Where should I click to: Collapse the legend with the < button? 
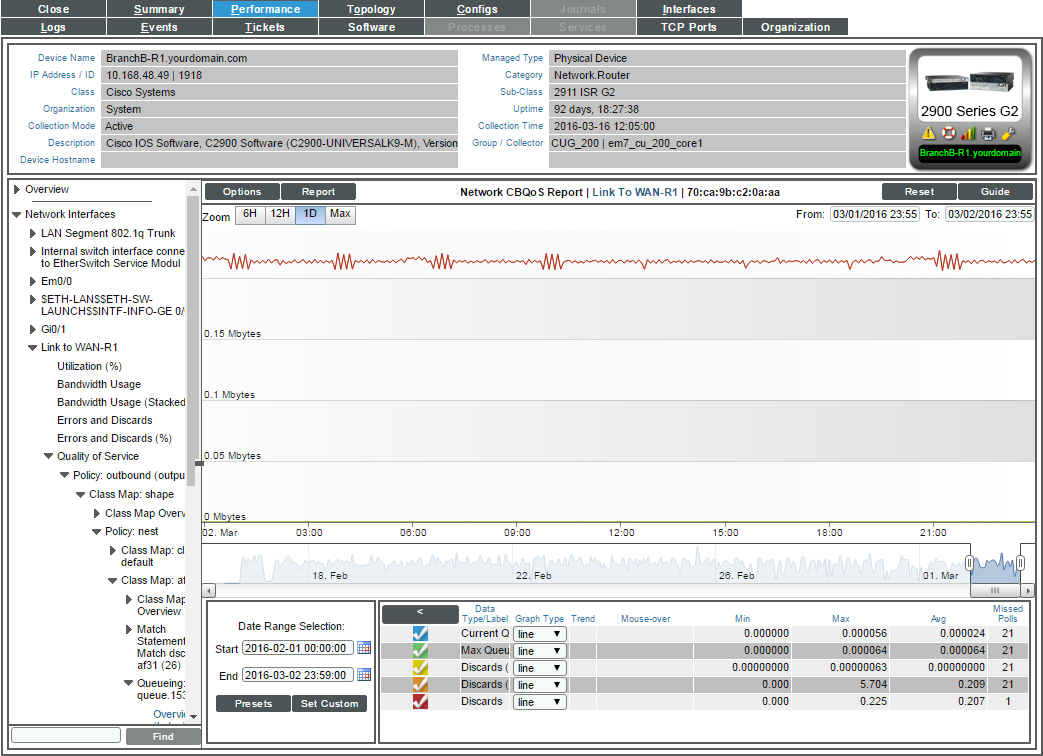[420, 614]
